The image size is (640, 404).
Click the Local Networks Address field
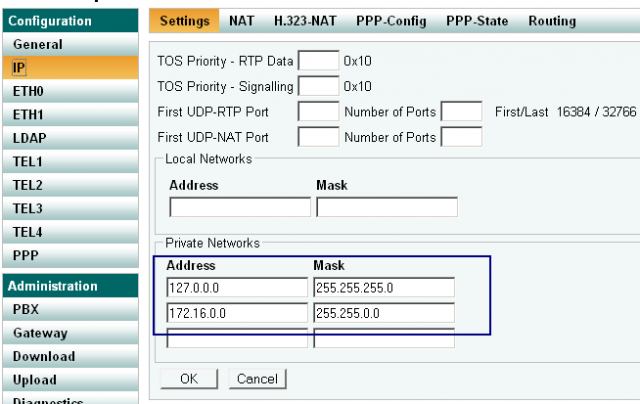(x=240, y=207)
